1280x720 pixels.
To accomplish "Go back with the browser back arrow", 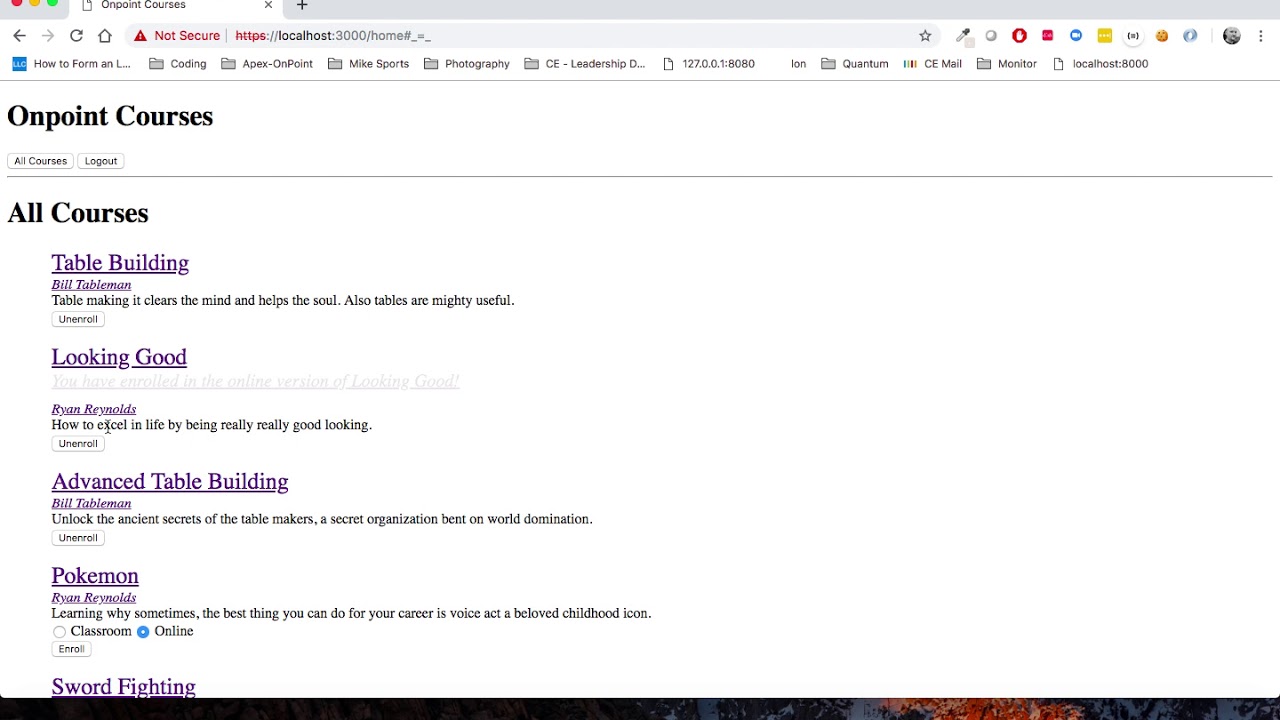I will [x=19, y=36].
